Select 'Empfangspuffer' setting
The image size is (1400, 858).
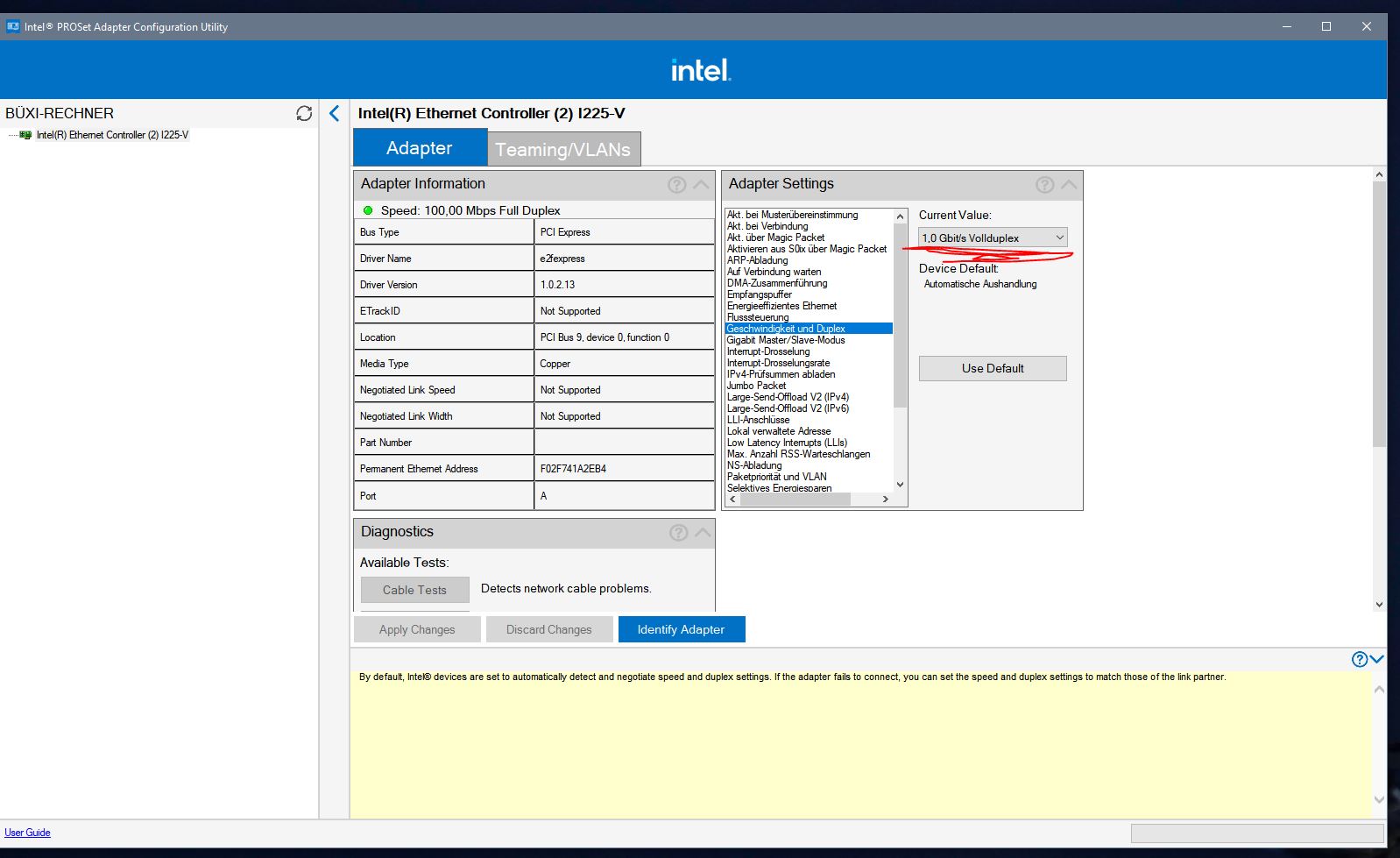[x=760, y=294]
